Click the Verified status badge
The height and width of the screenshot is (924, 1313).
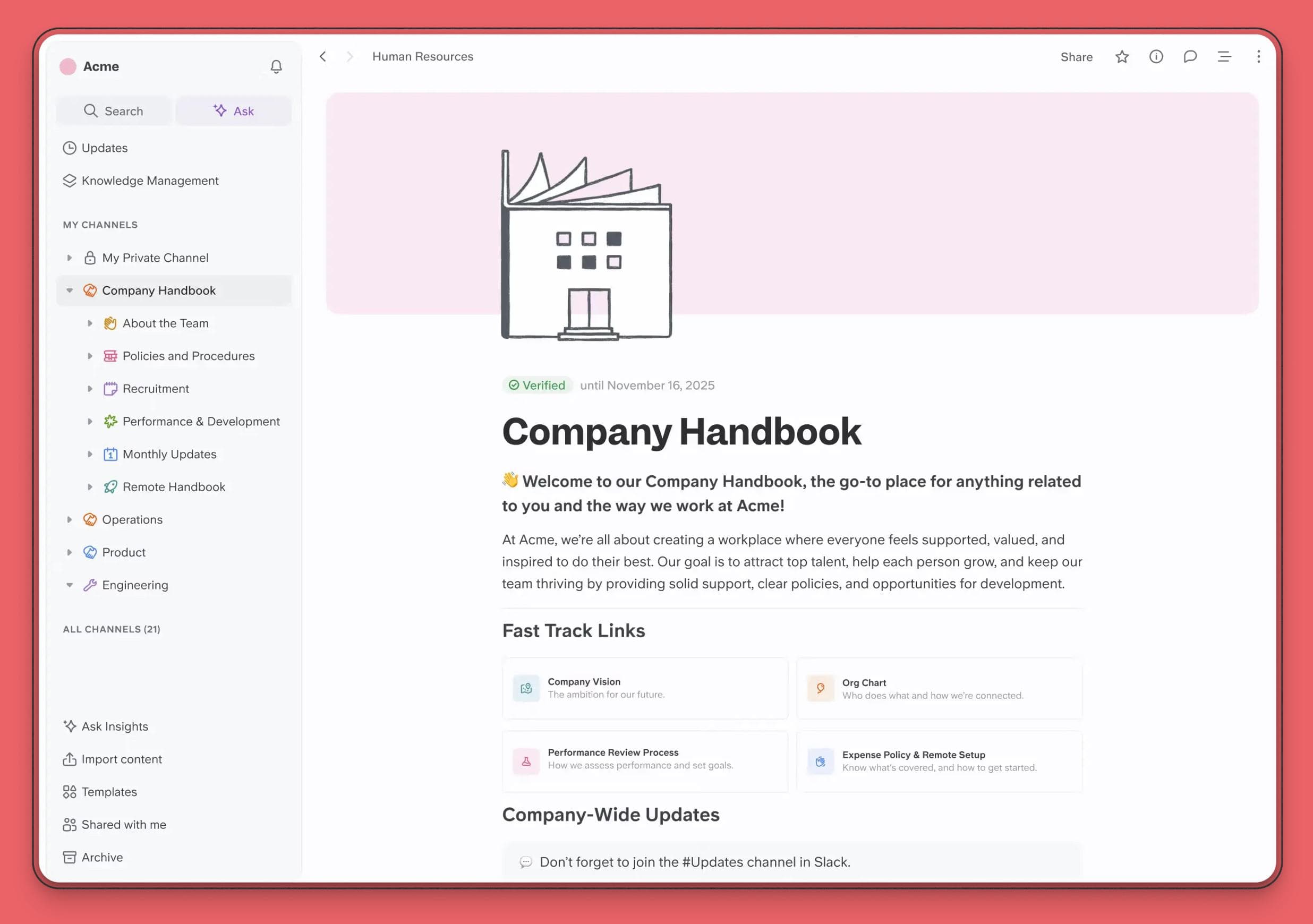537,386
